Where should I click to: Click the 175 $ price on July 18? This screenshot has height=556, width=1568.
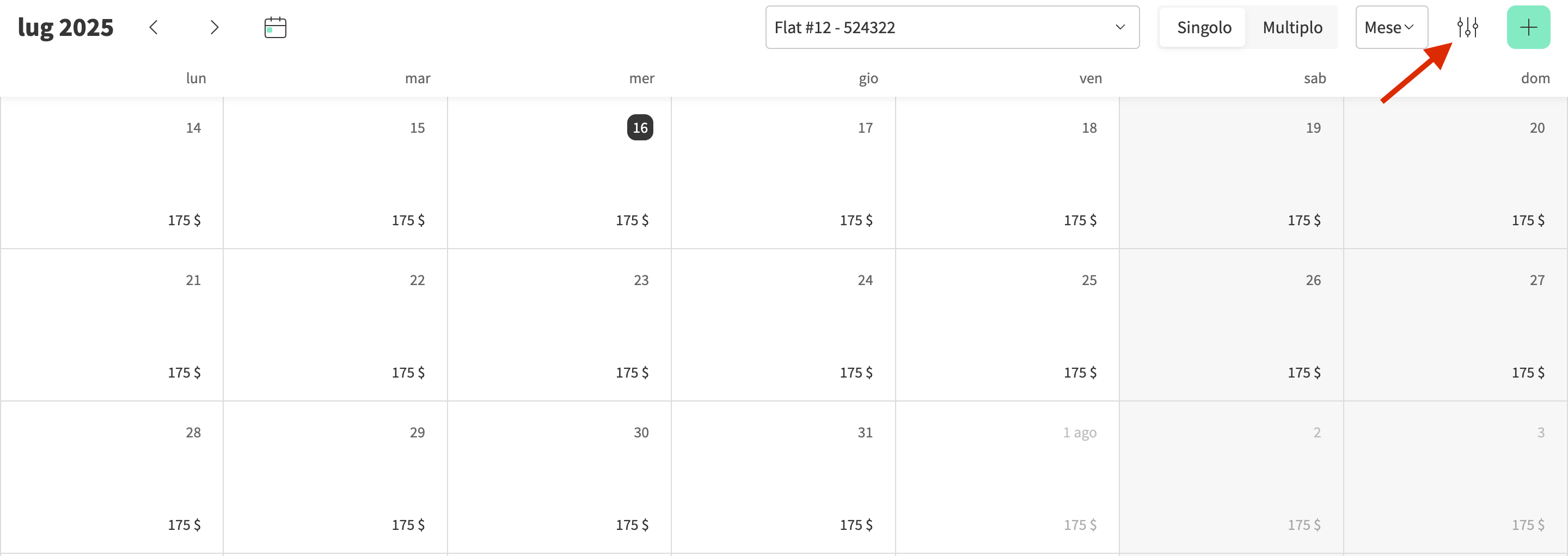point(1080,220)
